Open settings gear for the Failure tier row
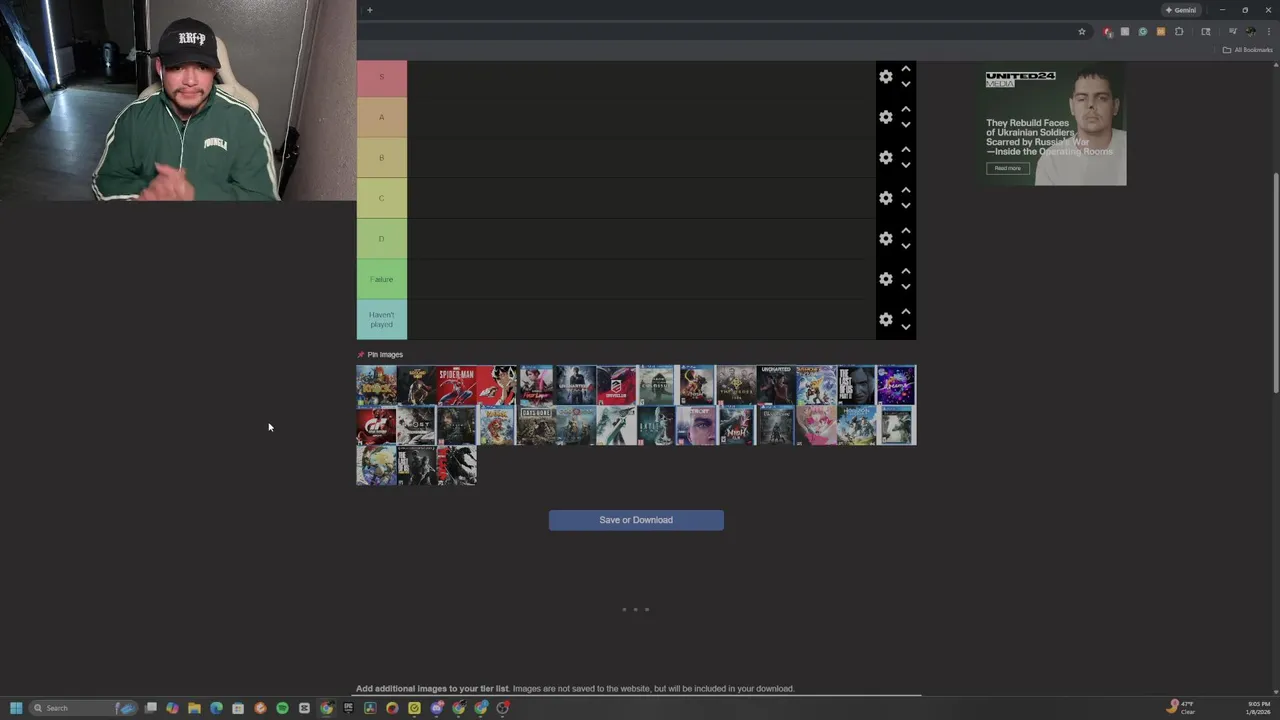Image resolution: width=1280 pixels, height=720 pixels. pos(886,279)
